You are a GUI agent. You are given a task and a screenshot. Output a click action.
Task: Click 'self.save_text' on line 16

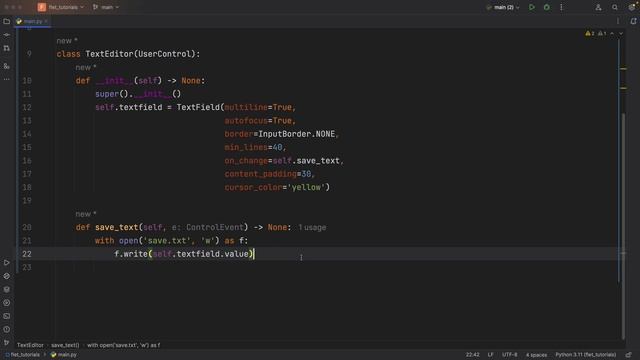(306, 161)
